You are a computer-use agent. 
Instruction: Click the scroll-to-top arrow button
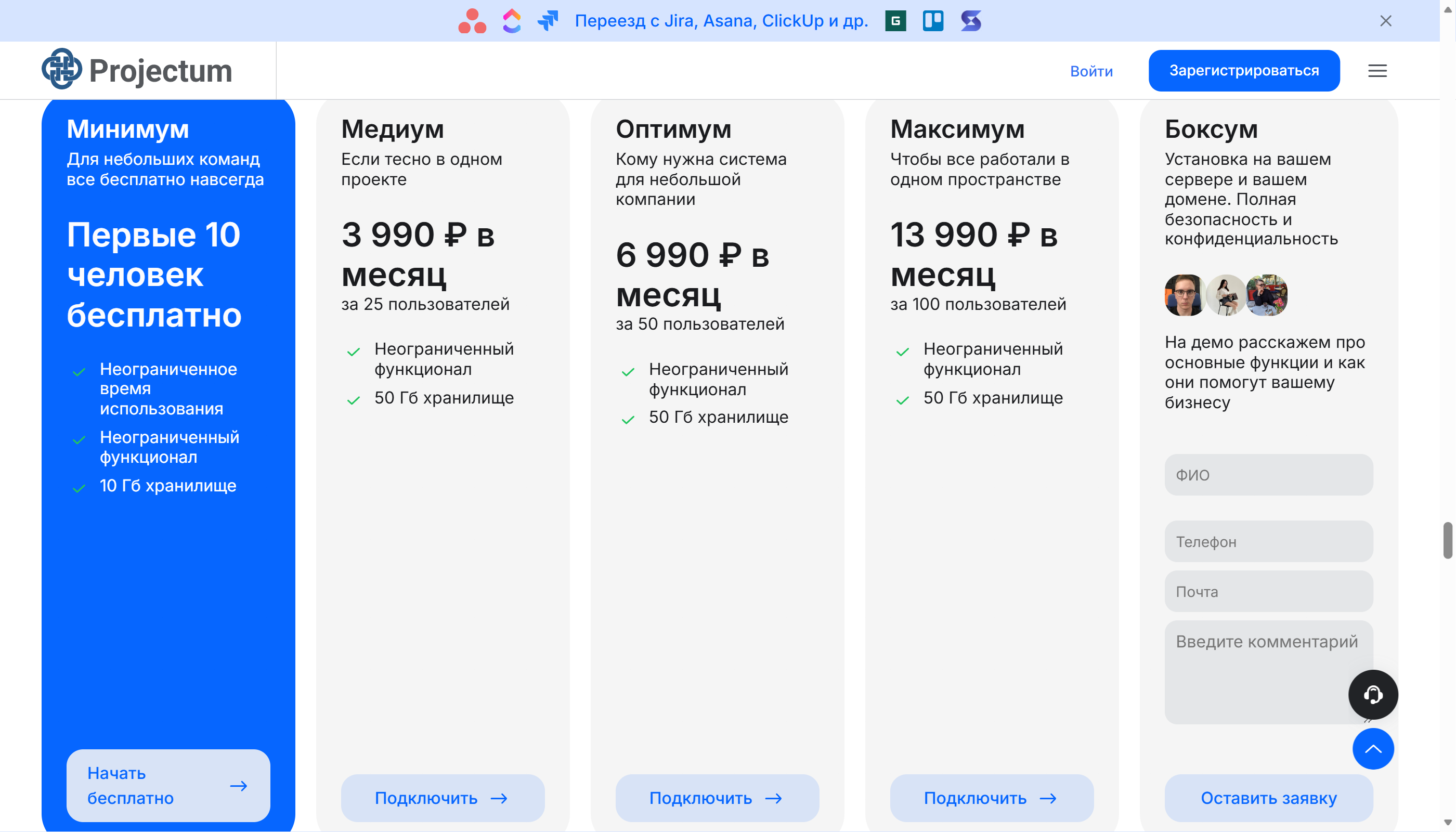coord(1373,749)
